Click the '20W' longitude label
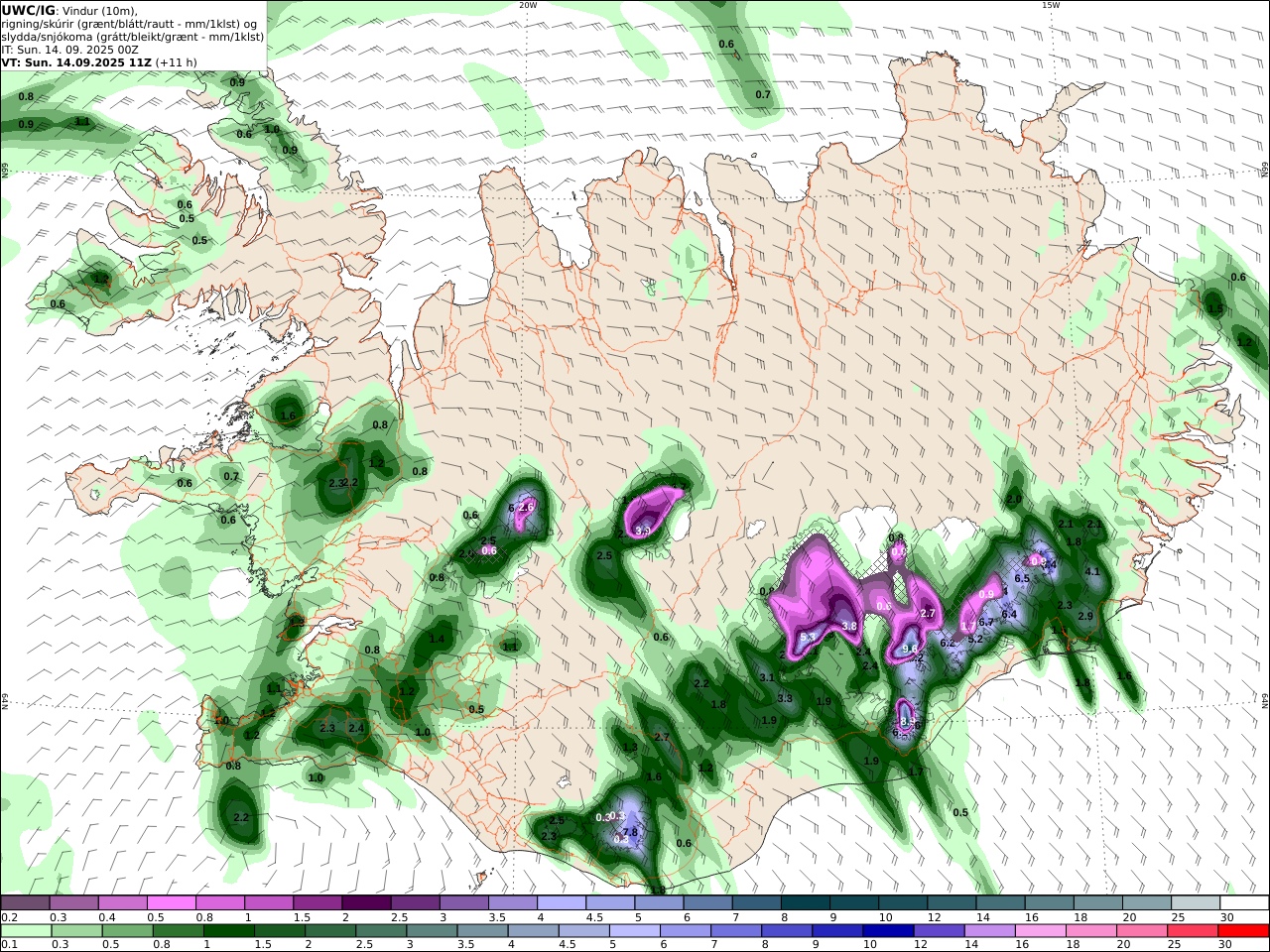Screen dimensions: 1270x952 (x=528, y=5)
